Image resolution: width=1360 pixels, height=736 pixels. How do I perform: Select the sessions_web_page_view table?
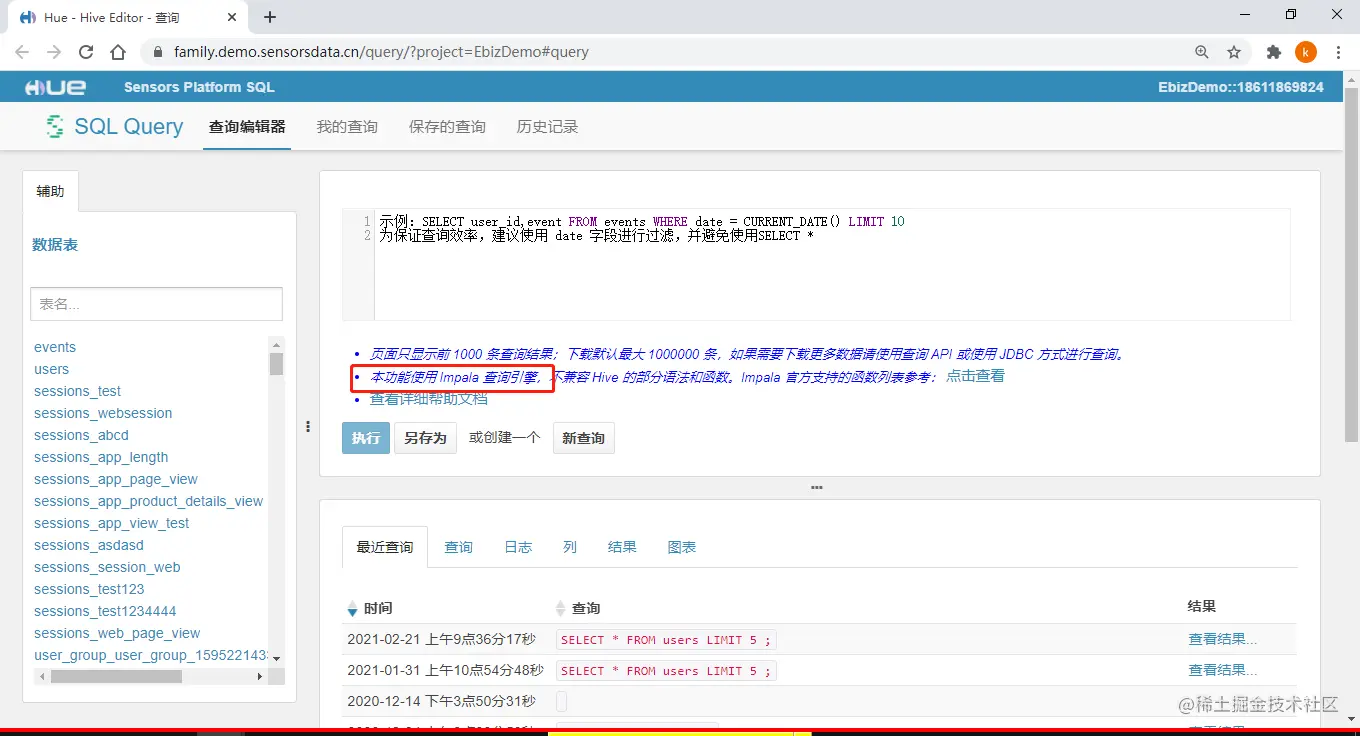point(117,633)
